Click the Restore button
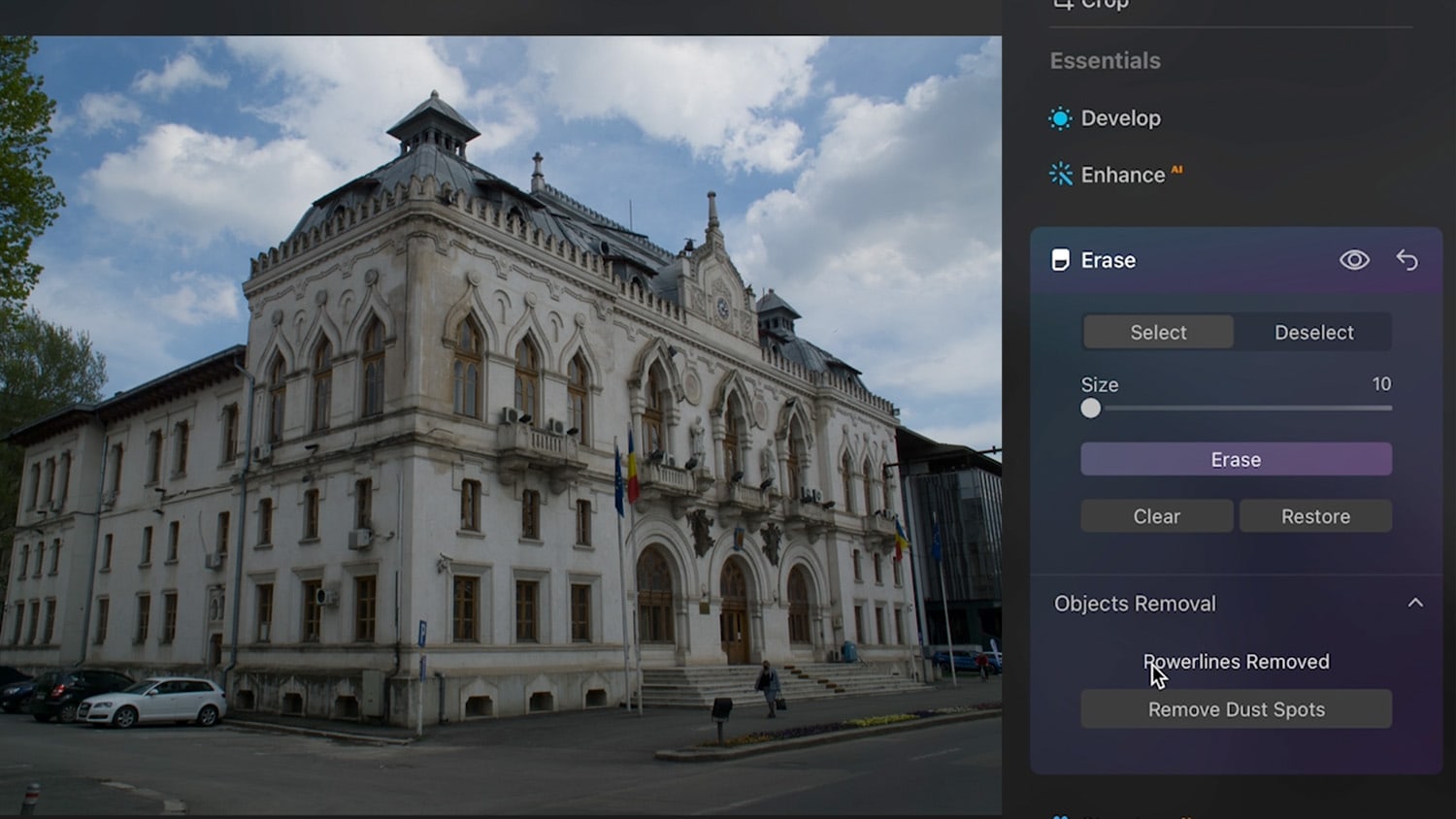Viewport: 1456px width, 819px height. click(1315, 516)
